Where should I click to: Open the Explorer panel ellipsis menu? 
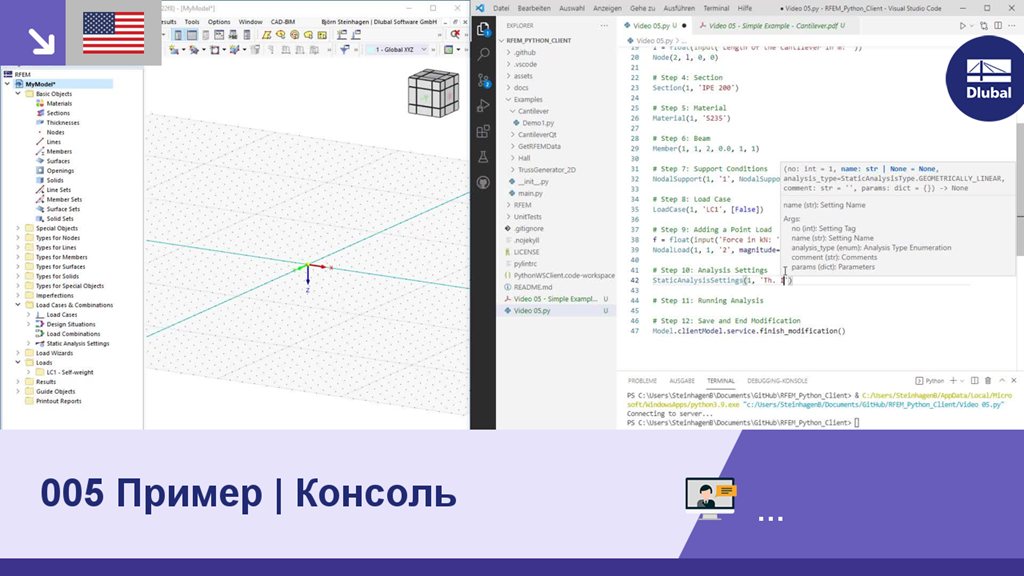(604, 26)
